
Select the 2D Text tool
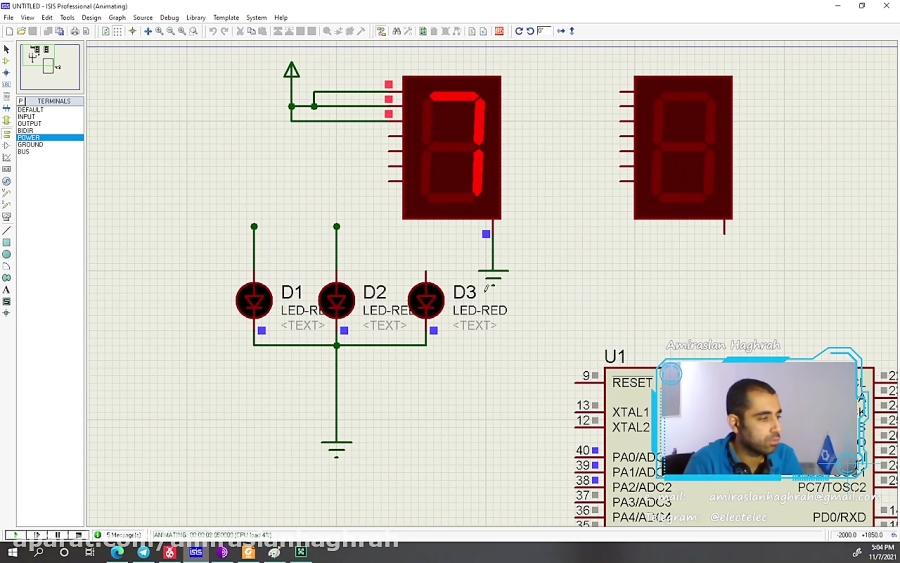pos(6,290)
